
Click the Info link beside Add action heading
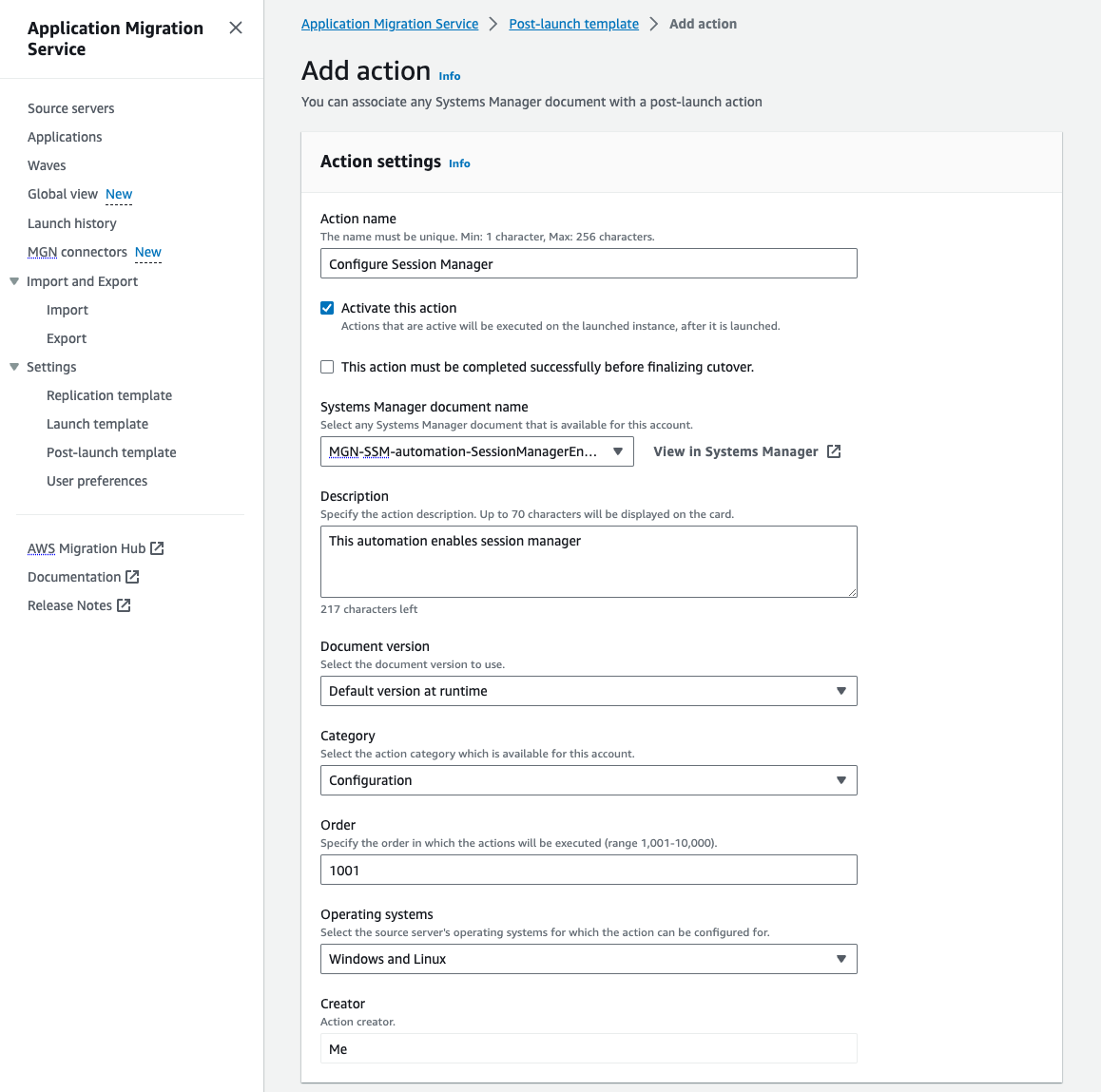click(x=449, y=75)
